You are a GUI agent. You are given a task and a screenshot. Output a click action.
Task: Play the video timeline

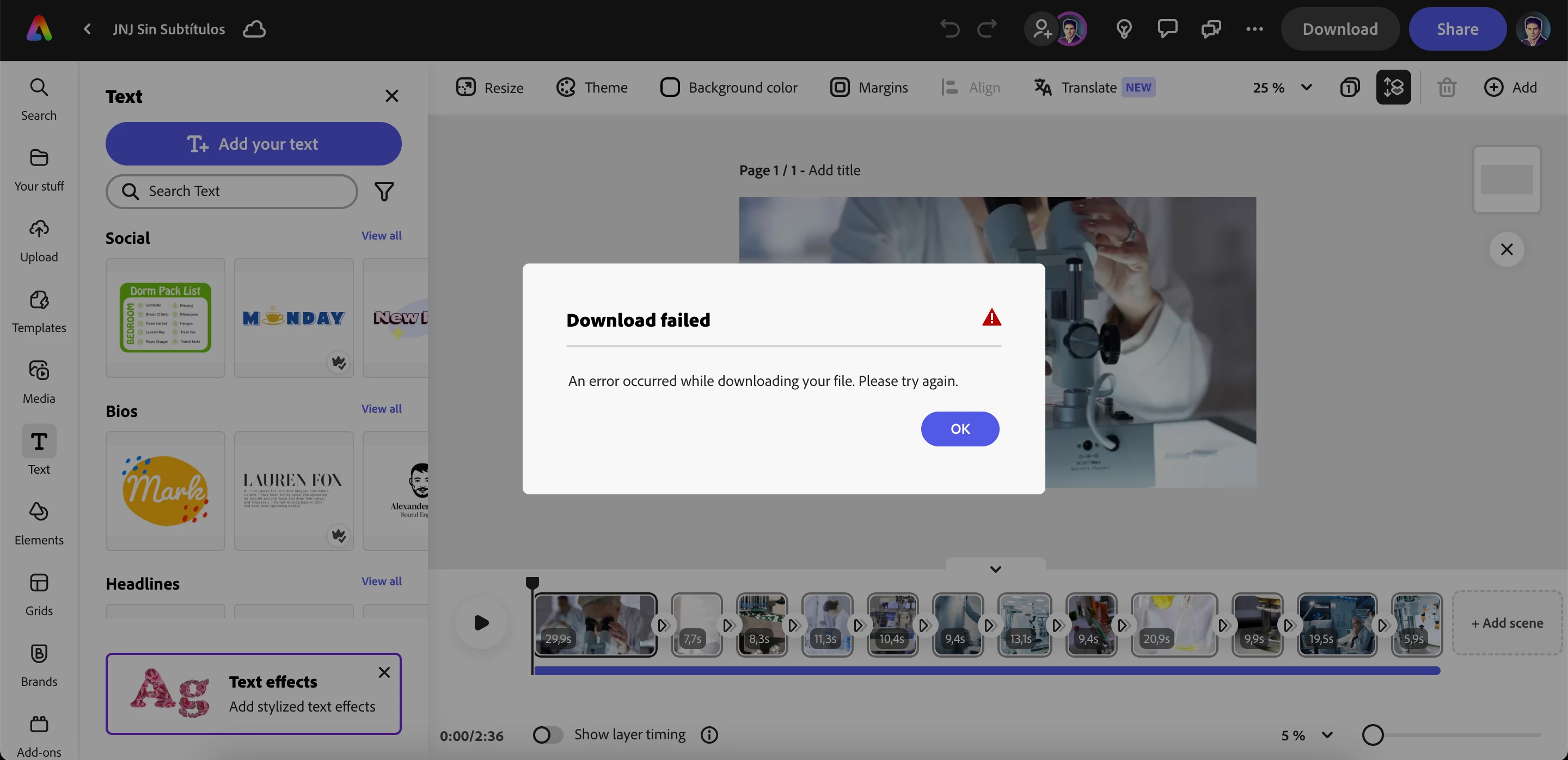coord(481,623)
